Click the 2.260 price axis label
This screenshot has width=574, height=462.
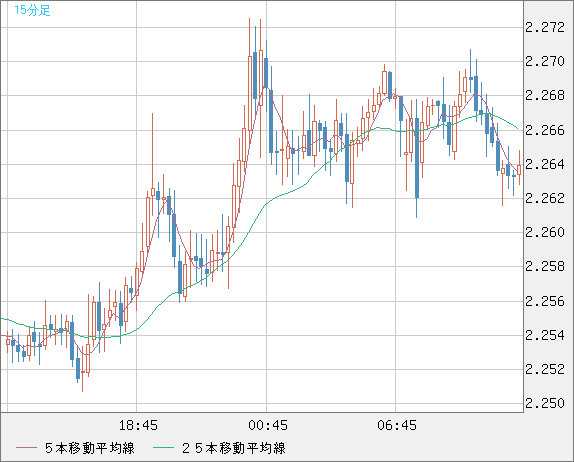click(x=545, y=232)
